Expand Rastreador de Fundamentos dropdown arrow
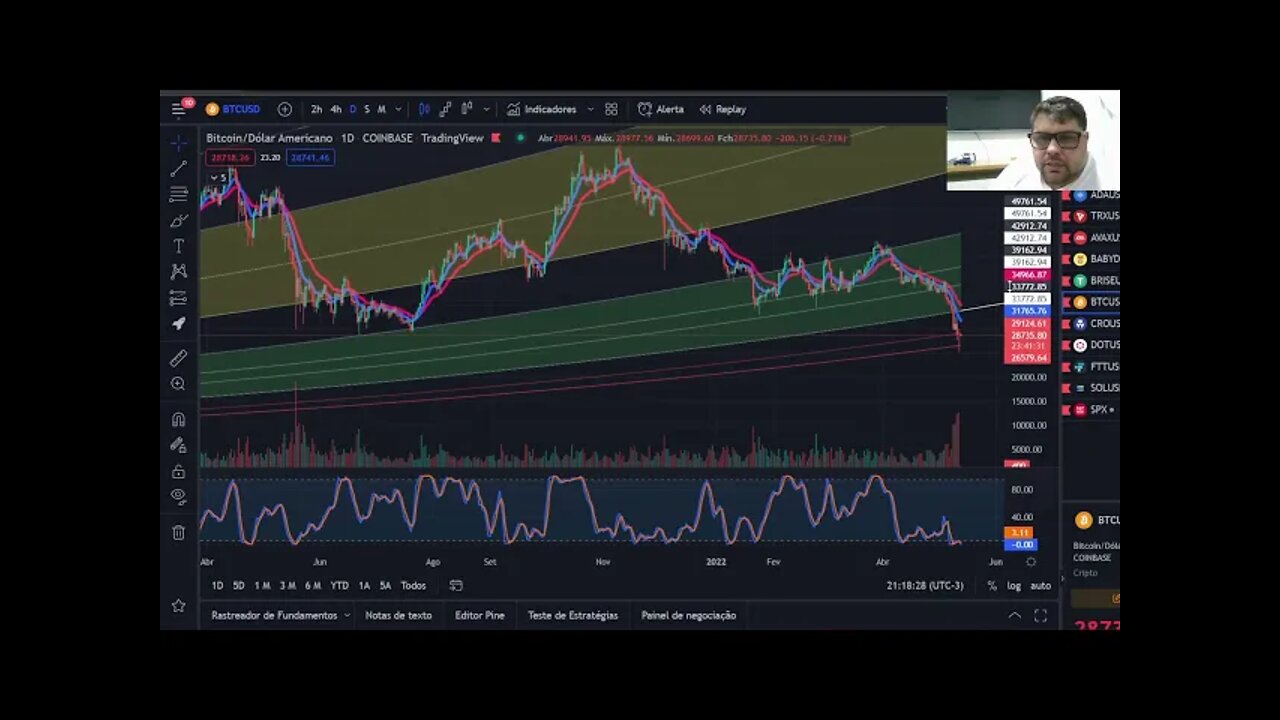 click(347, 615)
